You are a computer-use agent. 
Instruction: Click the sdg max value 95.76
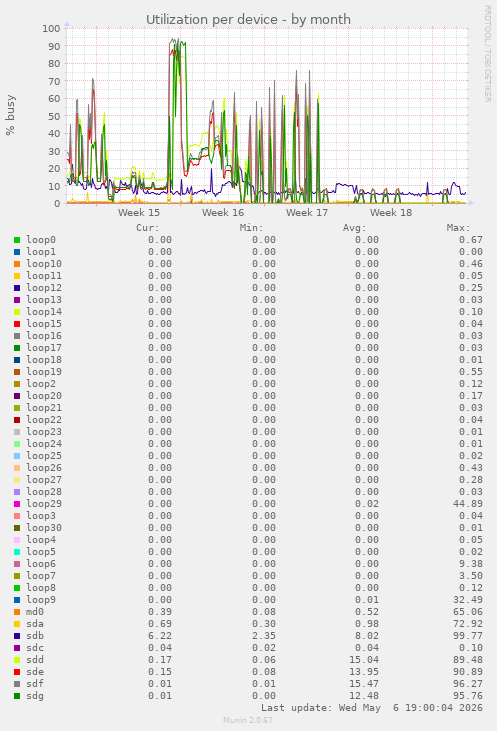(468, 696)
